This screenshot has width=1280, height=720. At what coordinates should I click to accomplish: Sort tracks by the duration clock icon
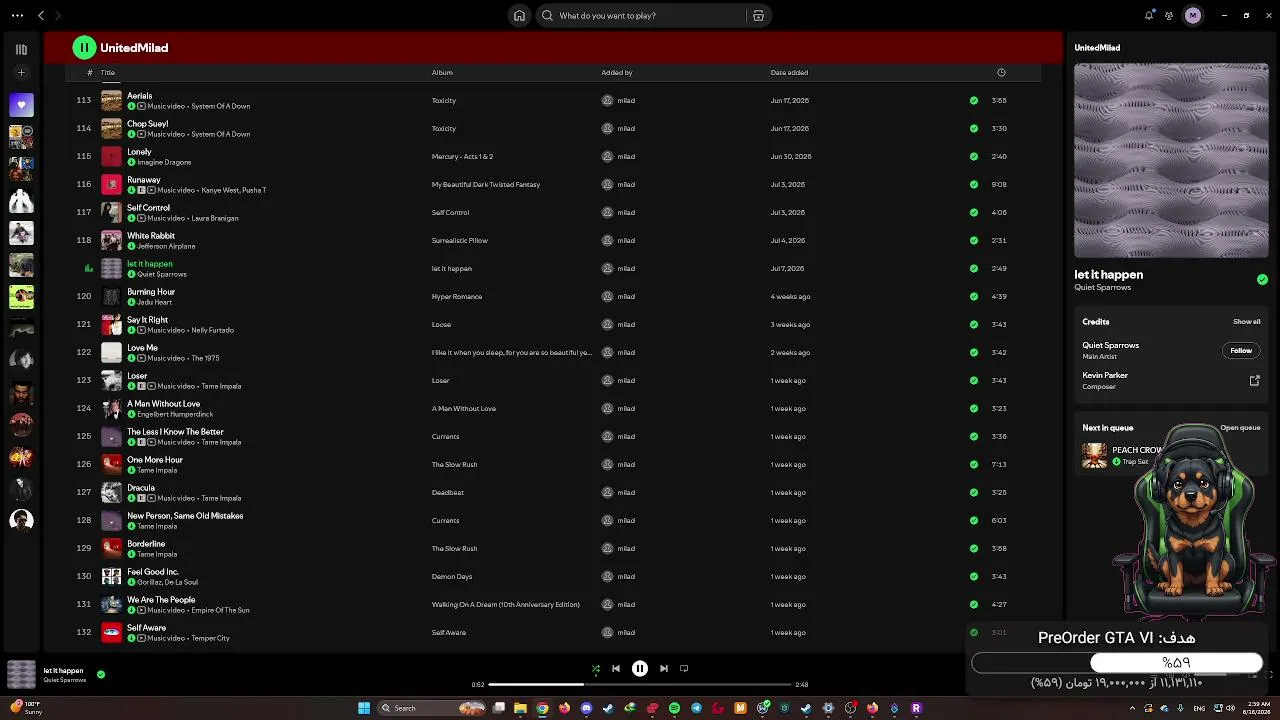pyautogui.click(x=1001, y=72)
